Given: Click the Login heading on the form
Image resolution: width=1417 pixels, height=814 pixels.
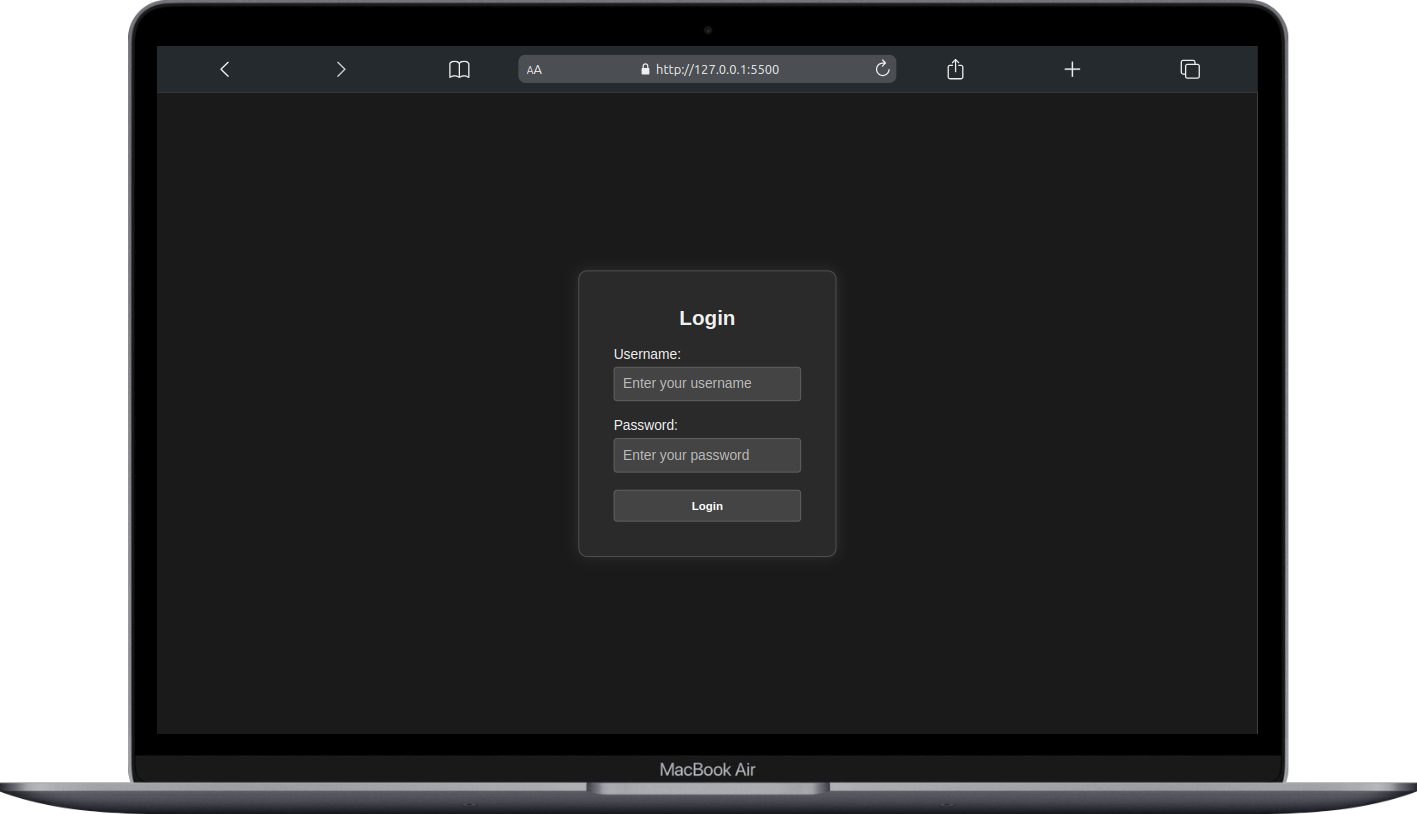Looking at the screenshot, I should 707,317.
